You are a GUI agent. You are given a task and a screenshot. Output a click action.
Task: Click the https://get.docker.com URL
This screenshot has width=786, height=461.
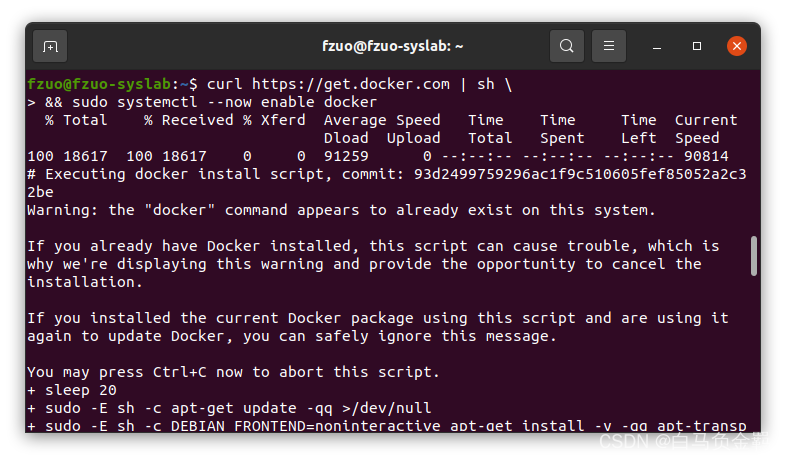351,84
